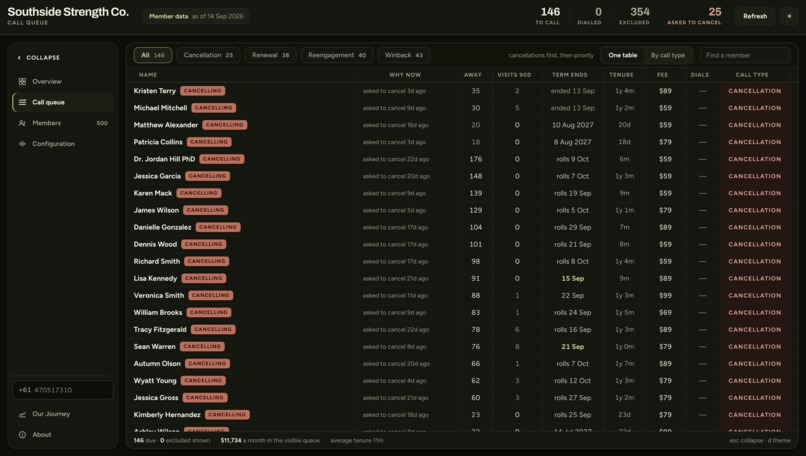Select William Brooks in the list
Image resolution: width=806 pixels, height=456 pixels.
point(158,313)
